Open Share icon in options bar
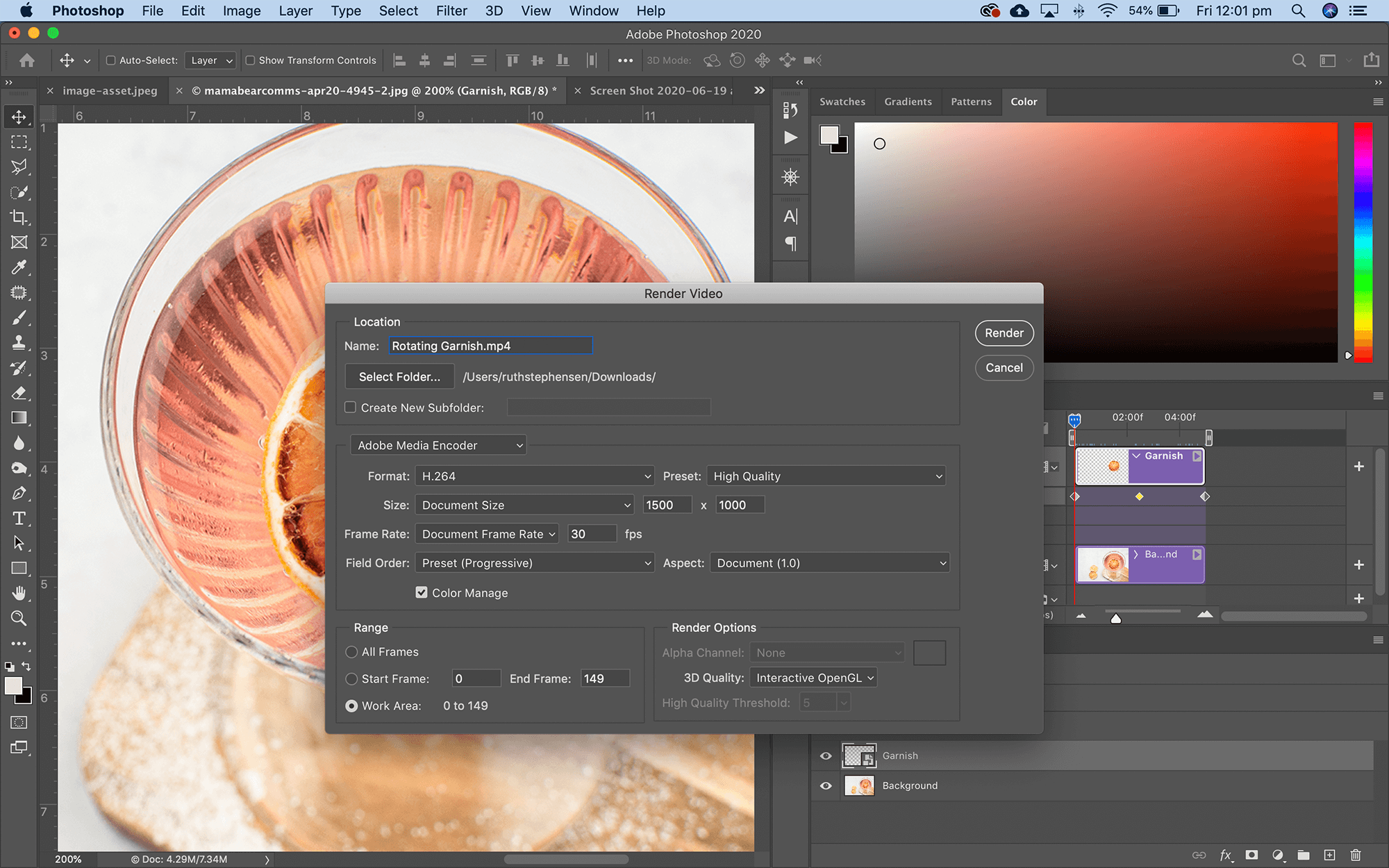Viewport: 1389px width, 868px height. 1372,60
